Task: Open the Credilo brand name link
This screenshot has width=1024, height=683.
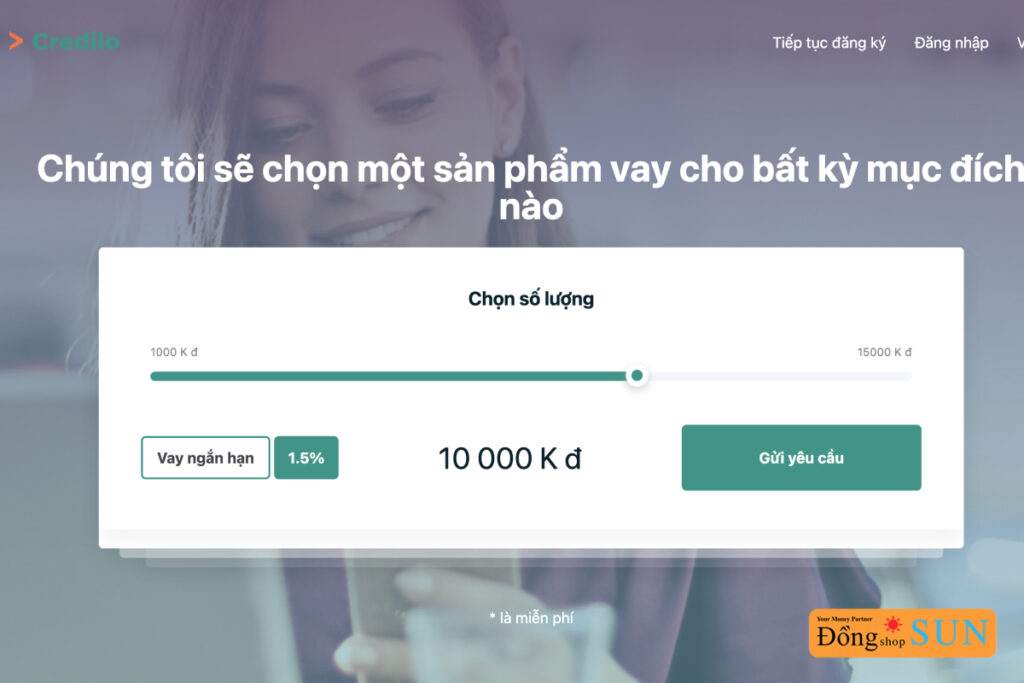Action: (x=76, y=42)
